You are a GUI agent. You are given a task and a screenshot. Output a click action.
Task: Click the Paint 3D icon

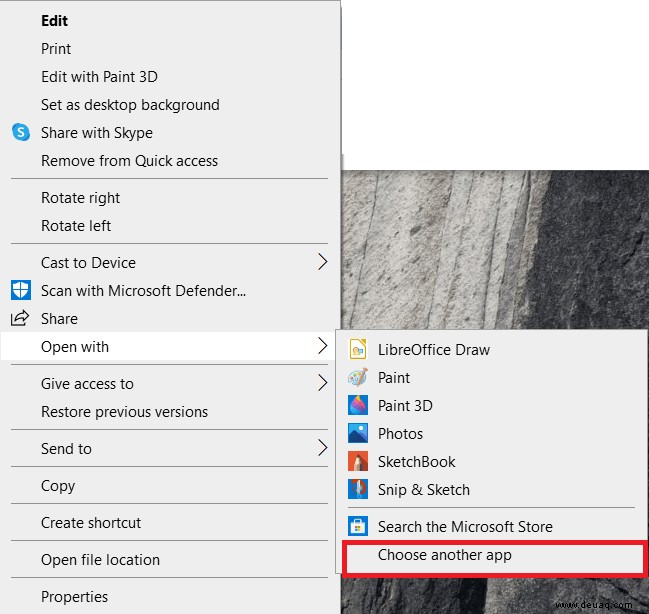pos(358,405)
